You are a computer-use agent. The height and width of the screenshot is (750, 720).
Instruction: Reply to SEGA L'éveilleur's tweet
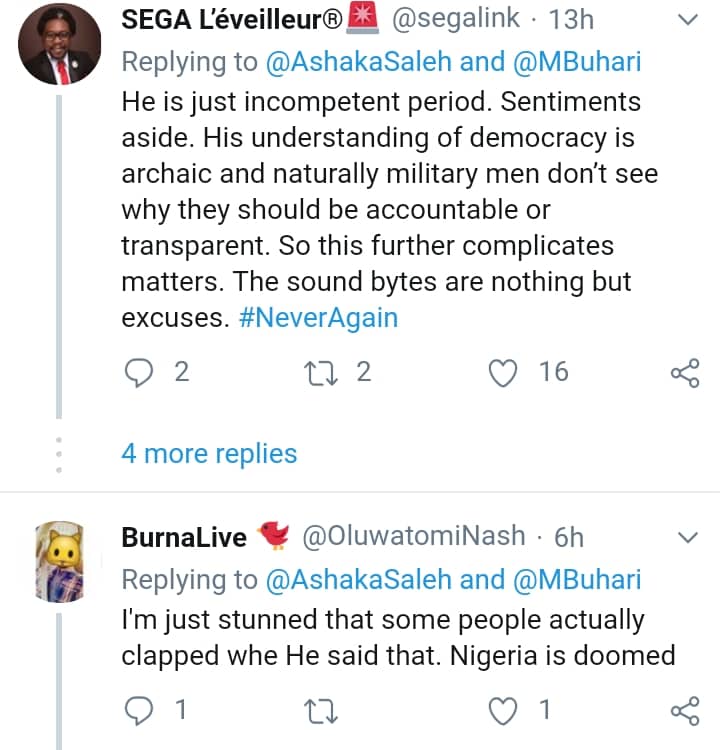138,373
